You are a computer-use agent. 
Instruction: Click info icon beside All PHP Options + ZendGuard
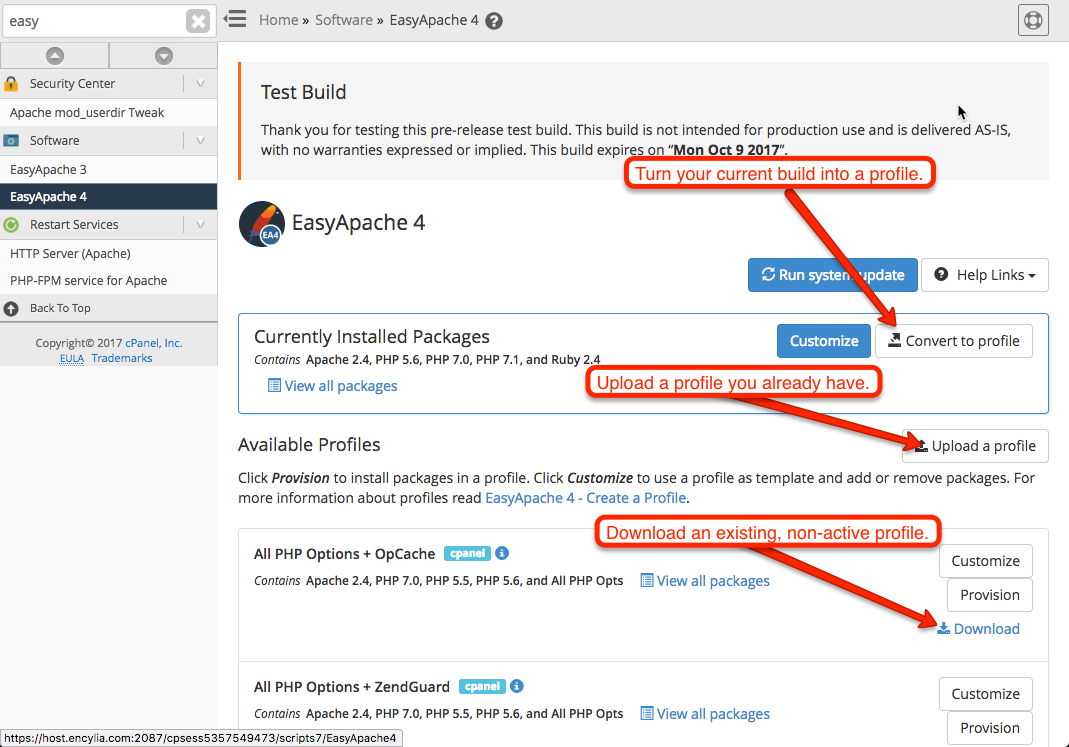517,686
